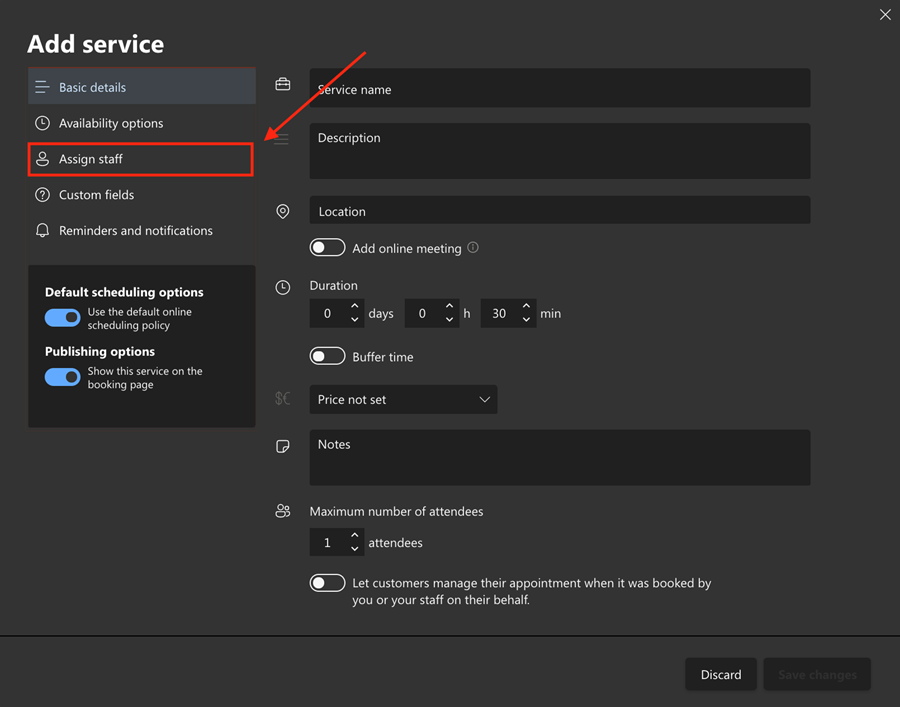Click the sticky note icon beside Notes
900x707 pixels.
[x=282, y=446]
